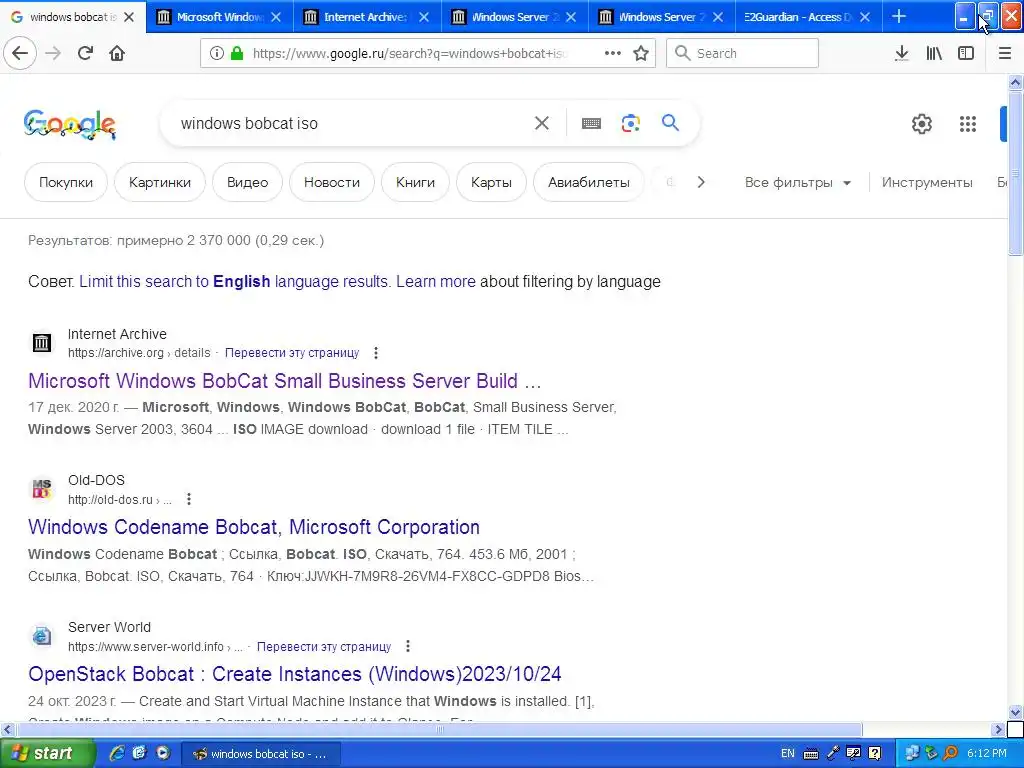
Task: Click the horizontal scrollbar right arrow
Action: click(x=998, y=729)
